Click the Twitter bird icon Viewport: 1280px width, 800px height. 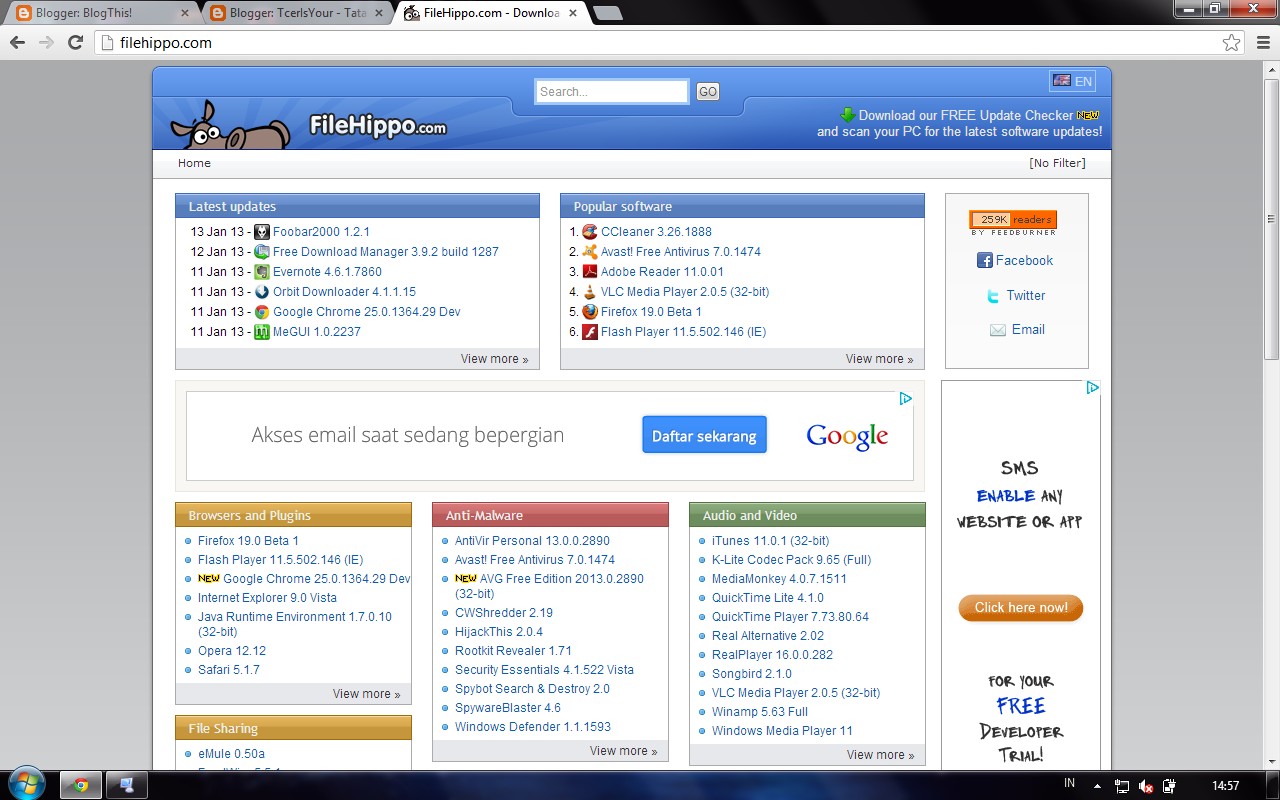coord(993,296)
